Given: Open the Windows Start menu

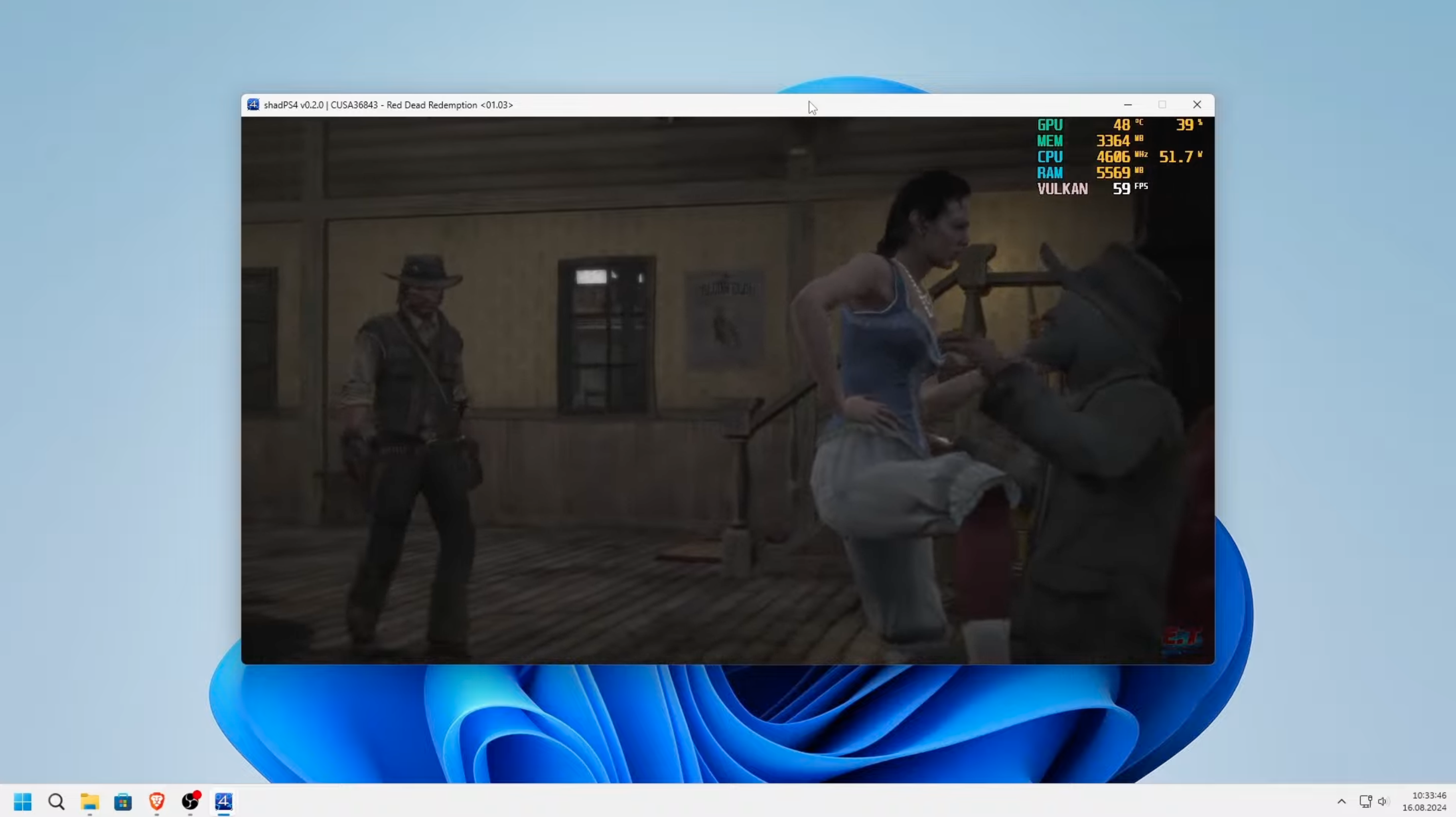Looking at the screenshot, I should click(23, 801).
